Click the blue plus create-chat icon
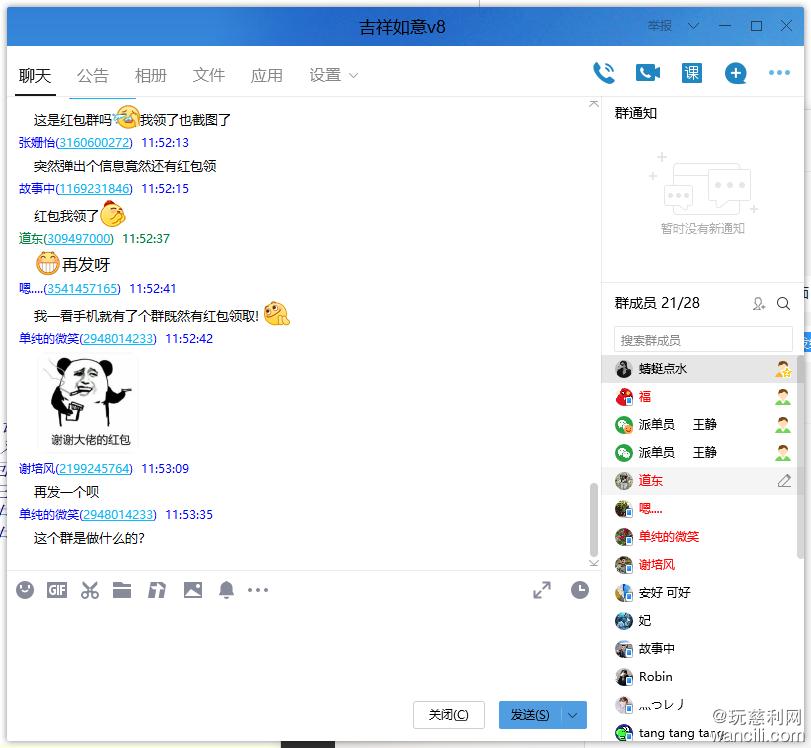The image size is (811, 748). click(x=735, y=72)
